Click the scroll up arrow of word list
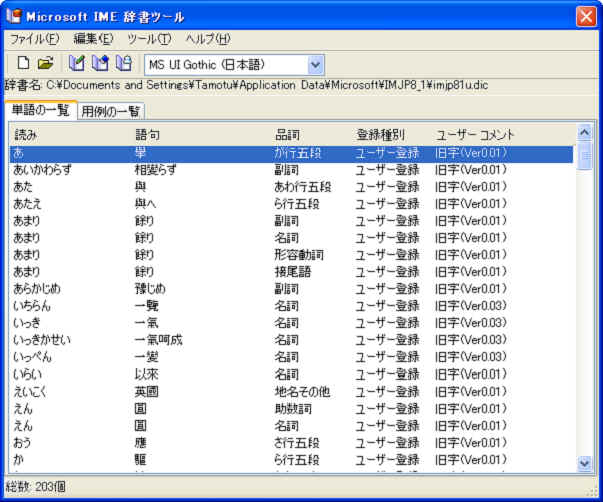The width and height of the screenshot is (603, 502). (585, 131)
